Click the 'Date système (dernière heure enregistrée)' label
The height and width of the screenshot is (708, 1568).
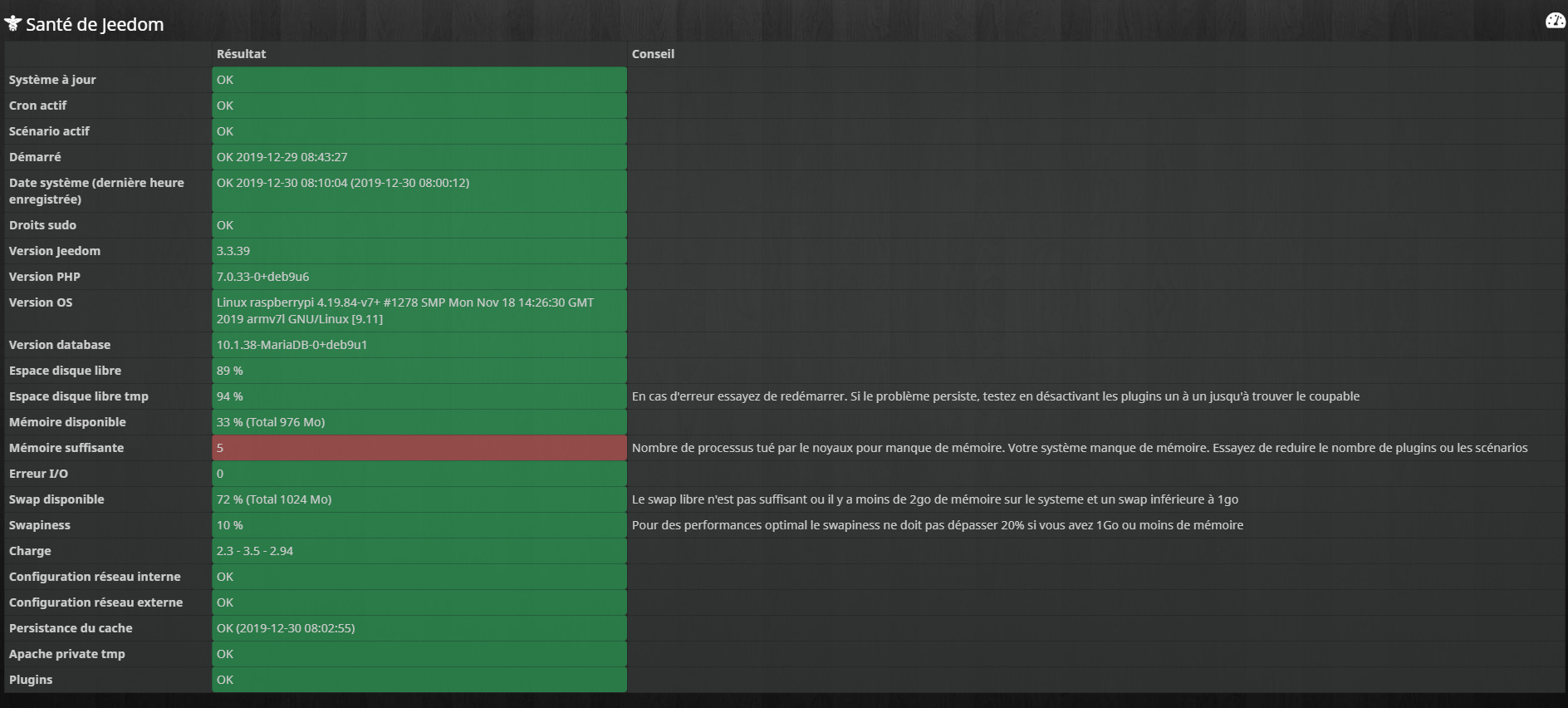point(96,191)
